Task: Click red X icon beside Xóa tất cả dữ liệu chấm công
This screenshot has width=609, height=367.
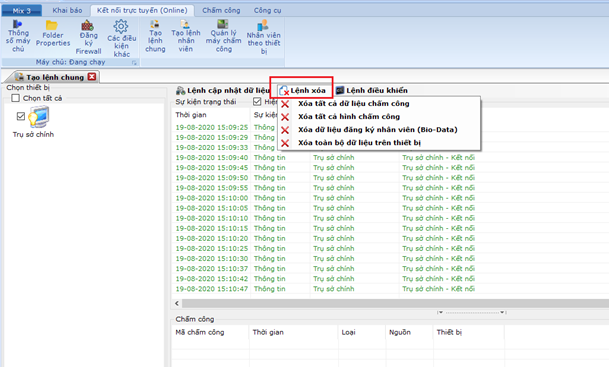Action: coord(285,104)
